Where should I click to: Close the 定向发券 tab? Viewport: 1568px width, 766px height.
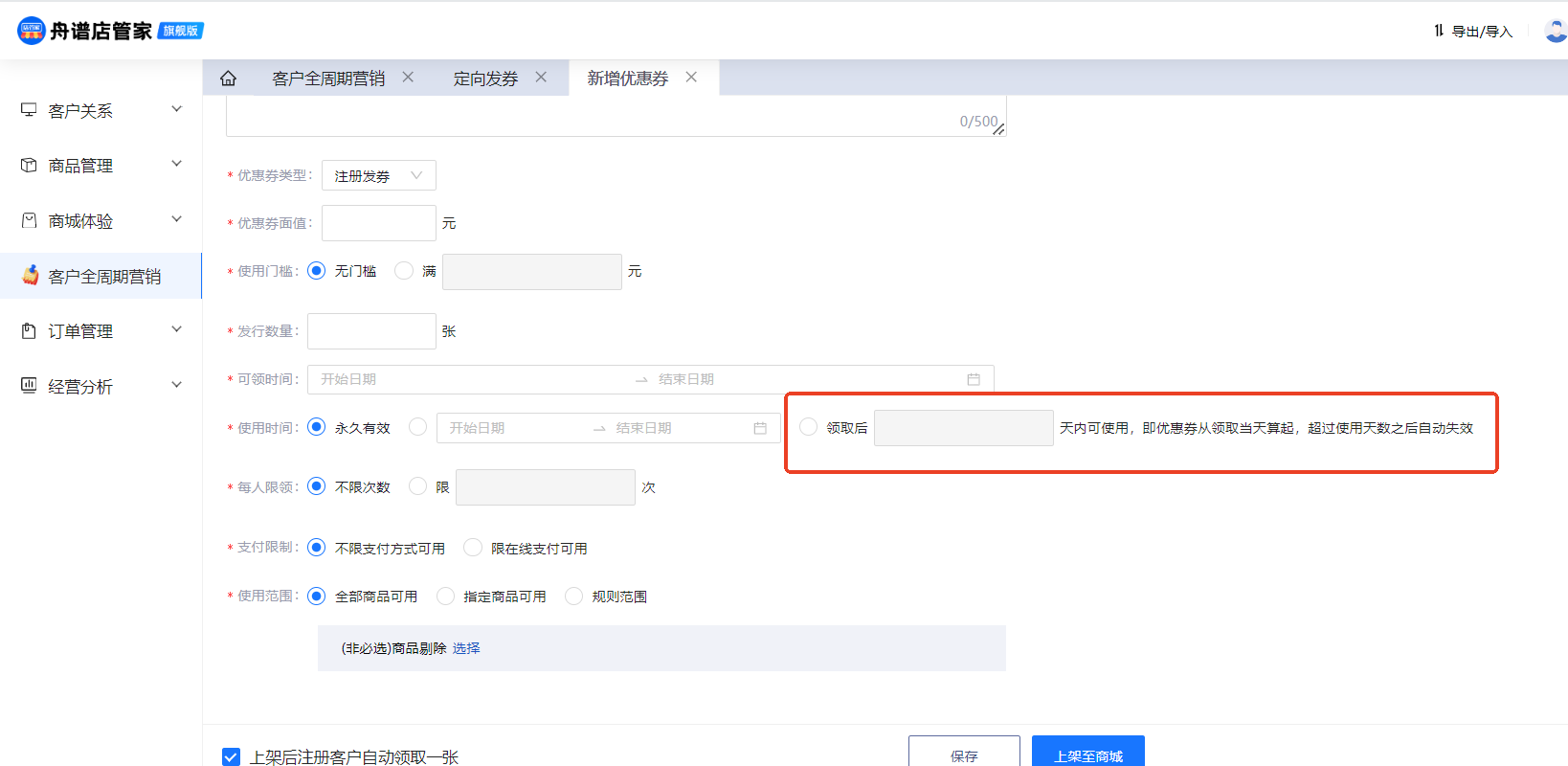pyautogui.click(x=541, y=78)
